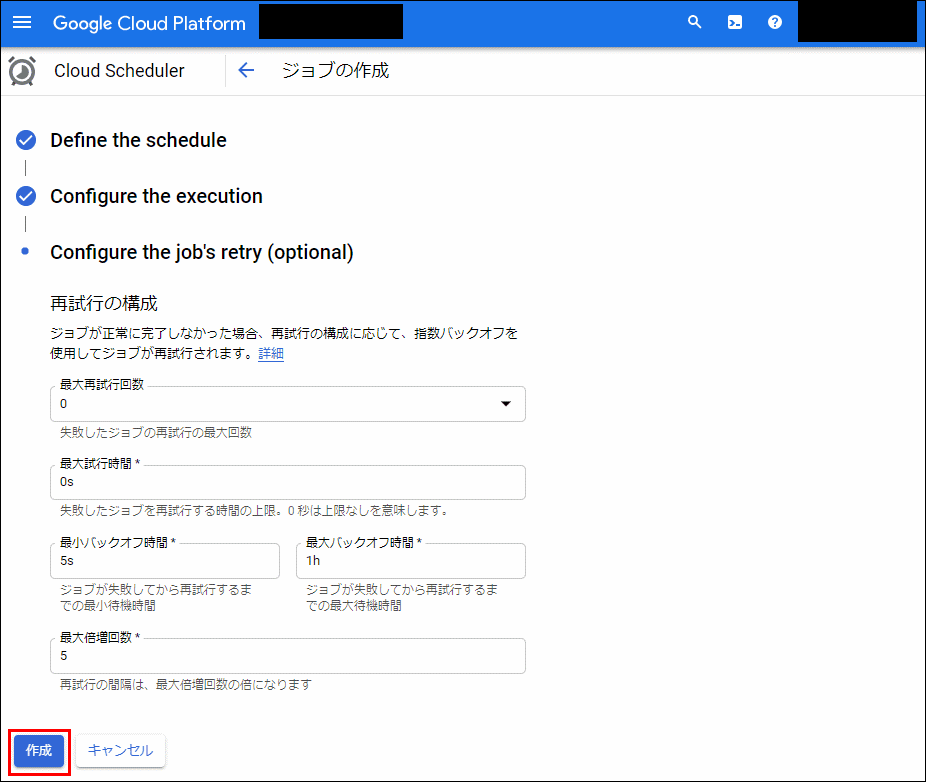Focus the 最大バックオフ時間 field

pos(410,561)
